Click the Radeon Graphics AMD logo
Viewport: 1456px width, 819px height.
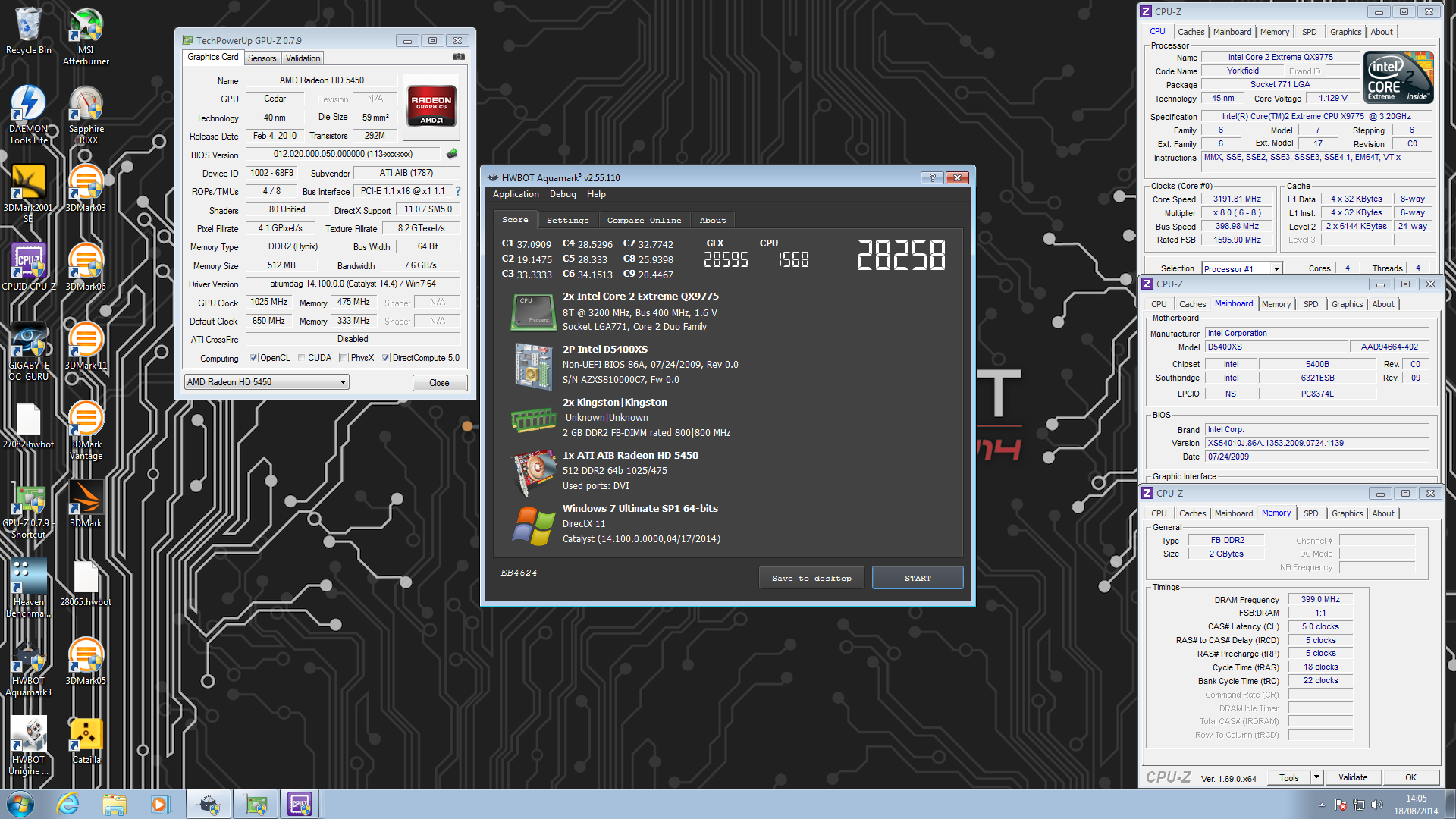(431, 107)
